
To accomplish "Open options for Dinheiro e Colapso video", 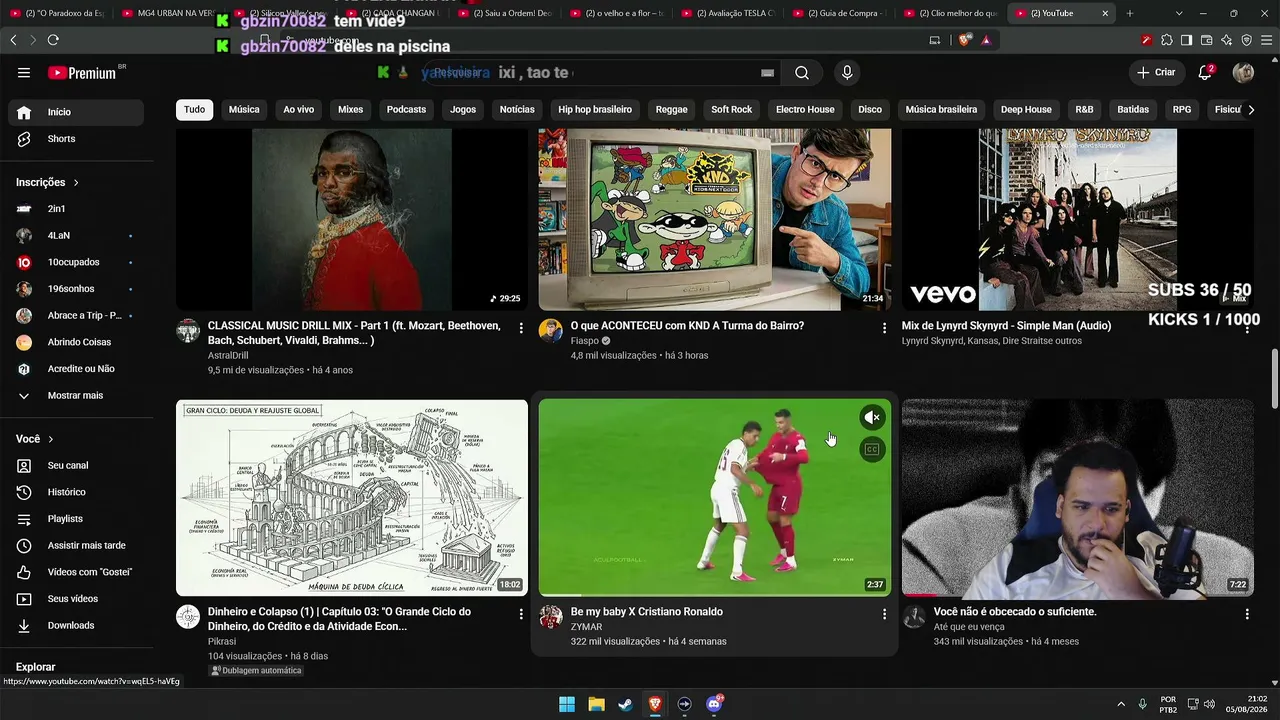I will tap(521, 613).
